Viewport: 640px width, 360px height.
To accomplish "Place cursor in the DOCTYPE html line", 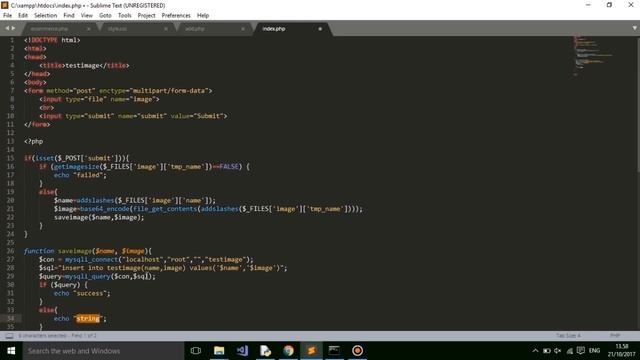I will pyautogui.click(x=52, y=40).
